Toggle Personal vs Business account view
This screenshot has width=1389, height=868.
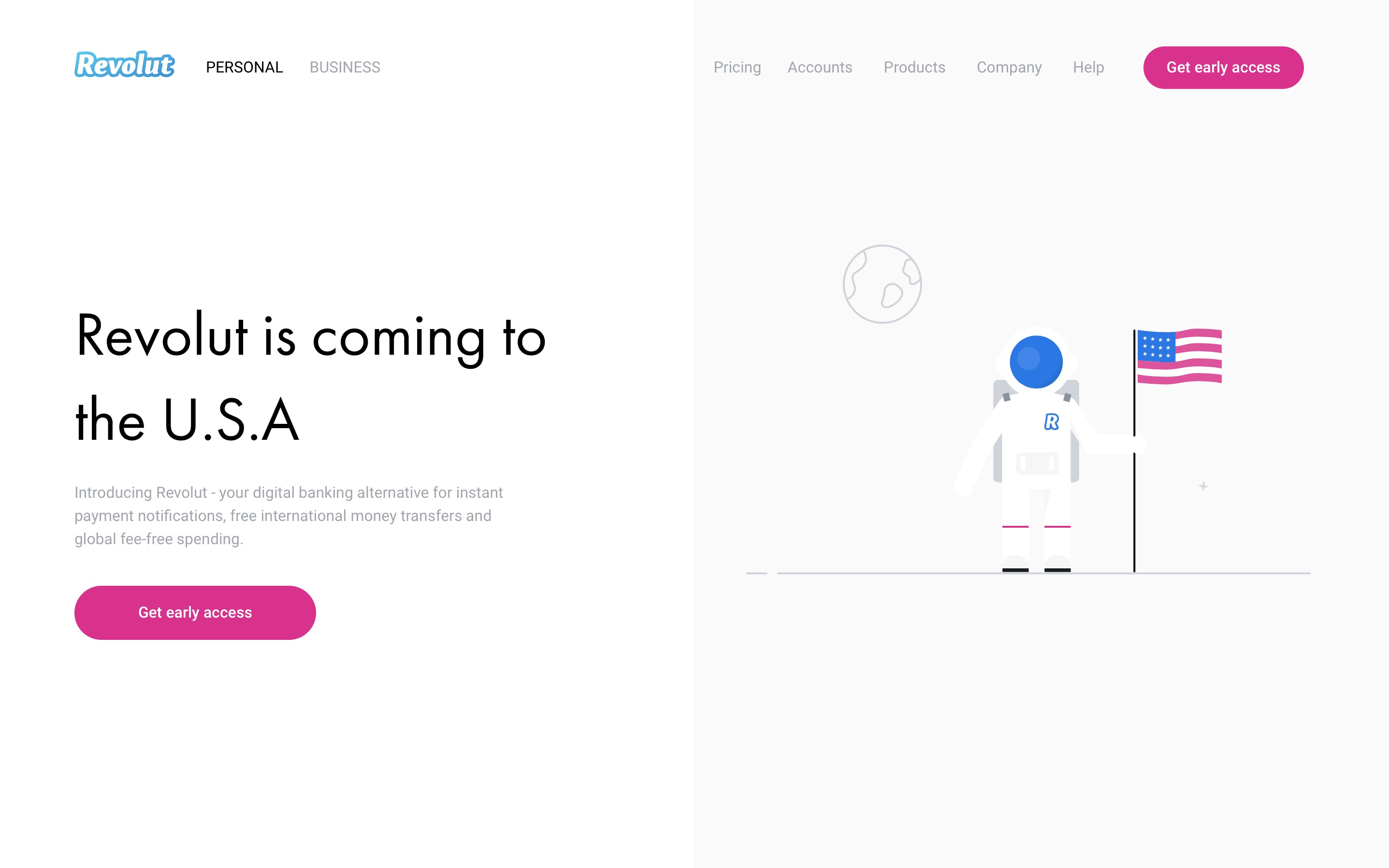[344, 67]
